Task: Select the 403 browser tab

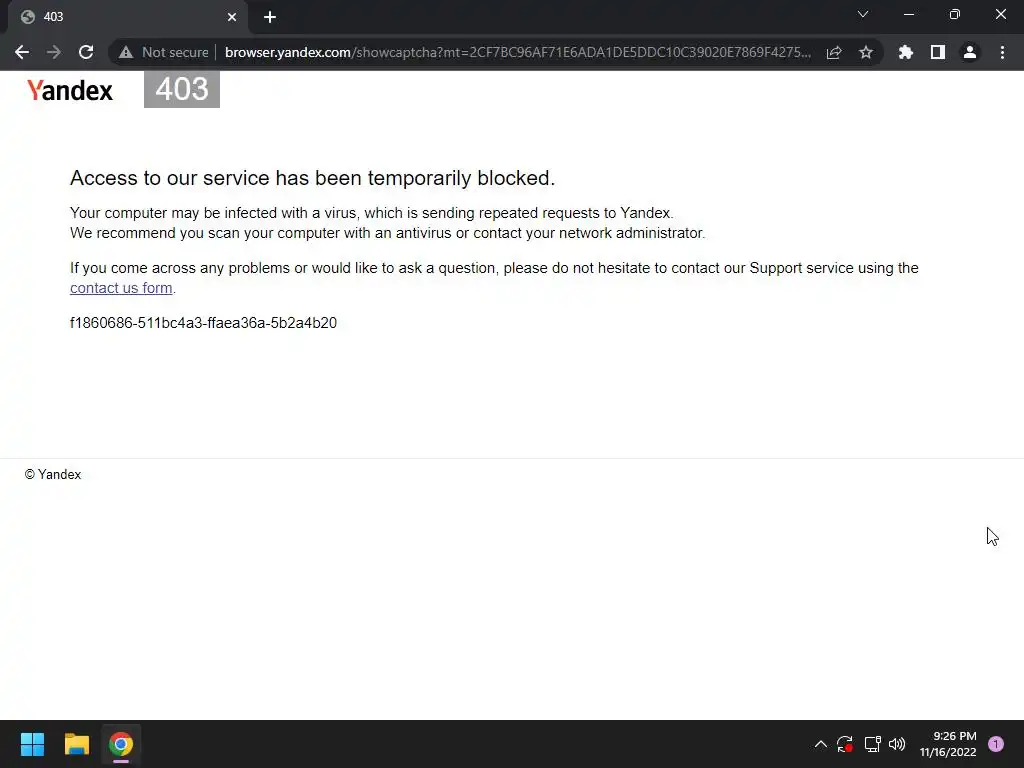Action: coord(127,17)
